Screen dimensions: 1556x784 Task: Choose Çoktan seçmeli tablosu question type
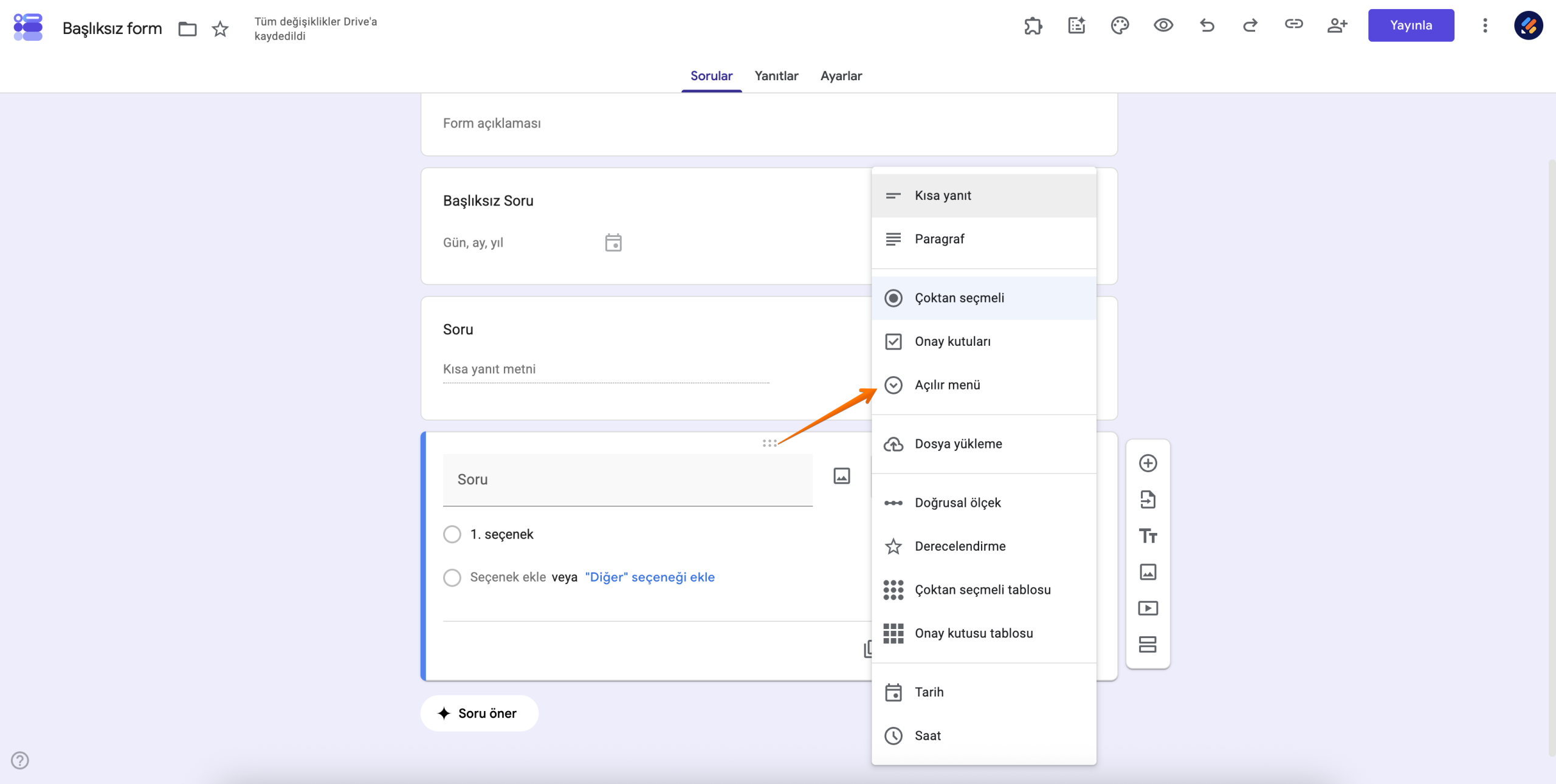[983, 590]
